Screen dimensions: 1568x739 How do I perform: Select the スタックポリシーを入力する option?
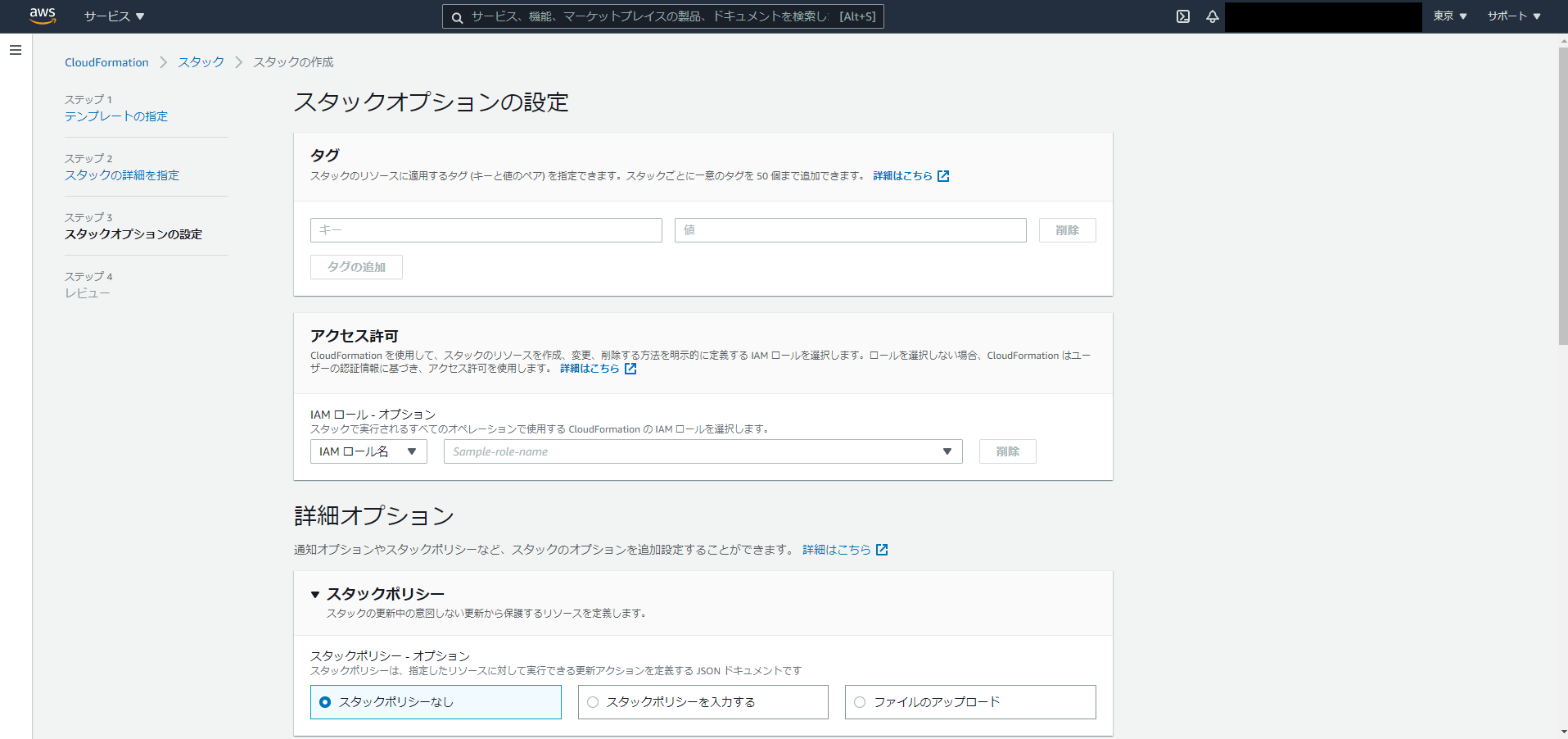click(592, 702)
